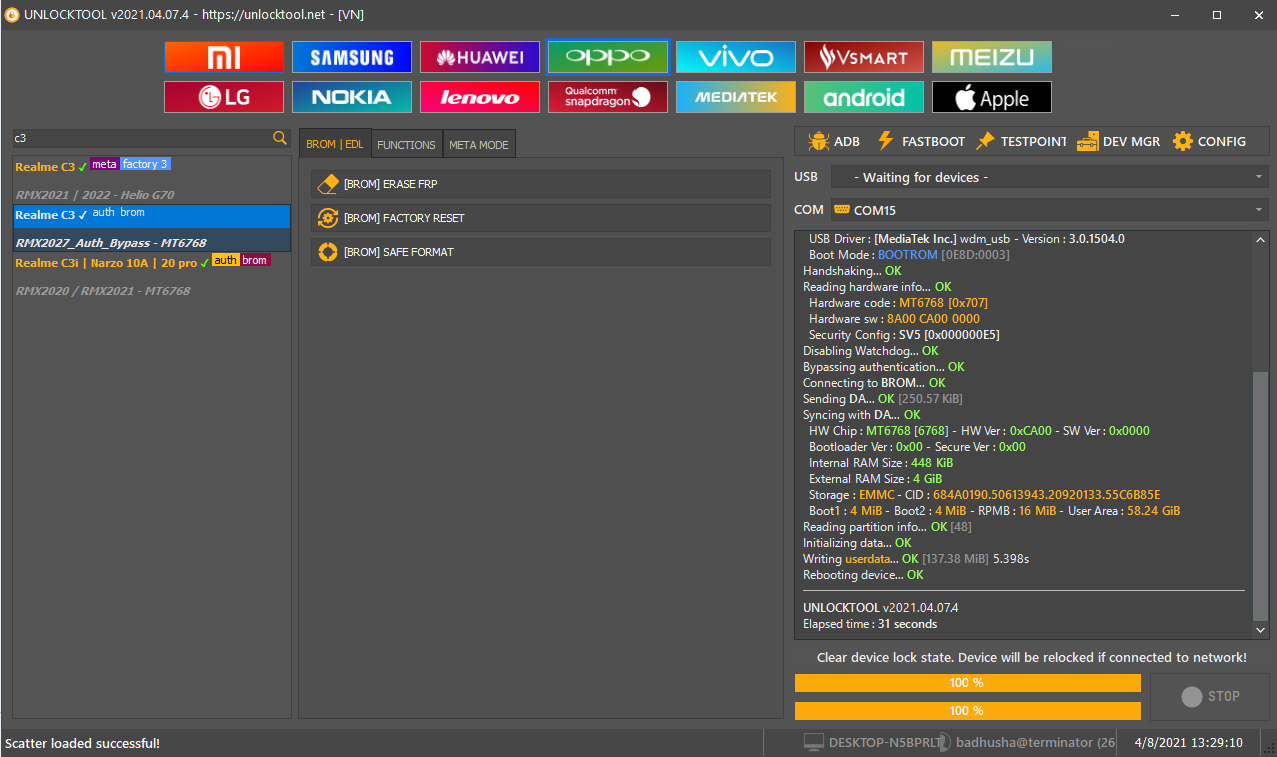1277x757 pixels.
Task: Click the 'Bypassing authentication... OK' log line
Action: point(883,367)
